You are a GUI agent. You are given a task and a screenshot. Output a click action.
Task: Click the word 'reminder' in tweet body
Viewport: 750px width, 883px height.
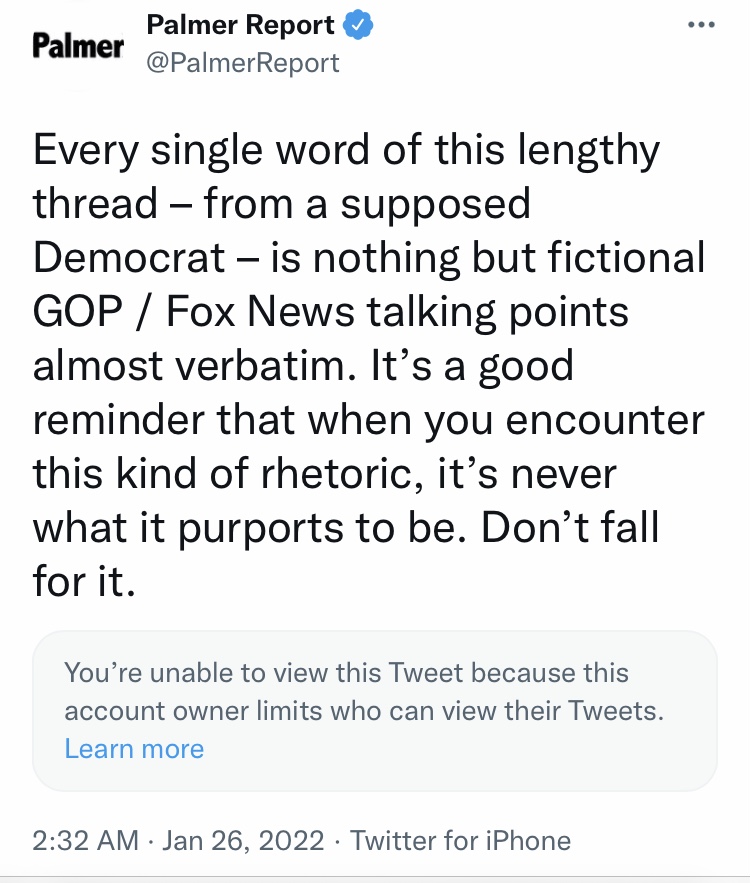(119, 420)
